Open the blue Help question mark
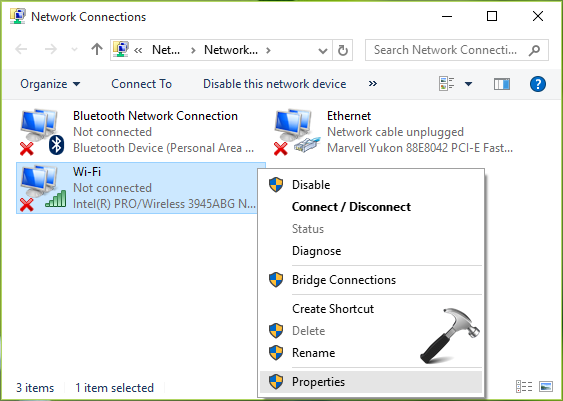563x401 pixels. (538, 84)
